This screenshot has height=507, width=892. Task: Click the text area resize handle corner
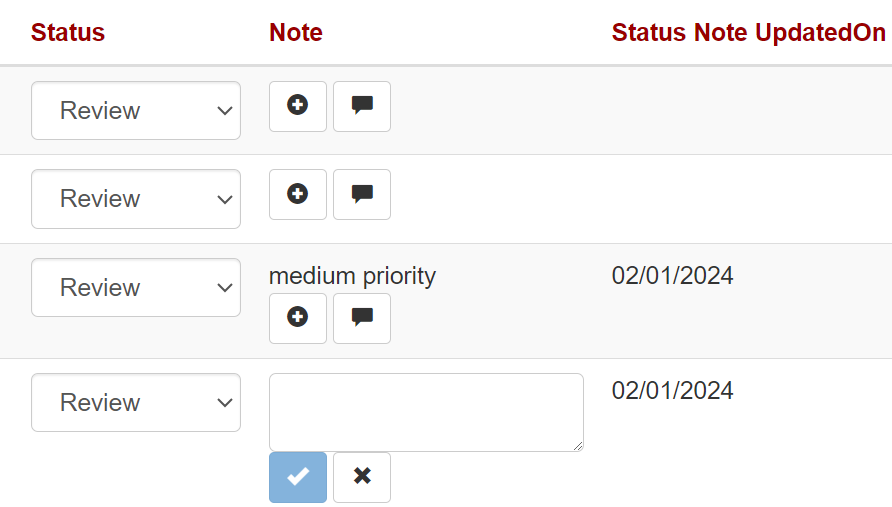578,446
